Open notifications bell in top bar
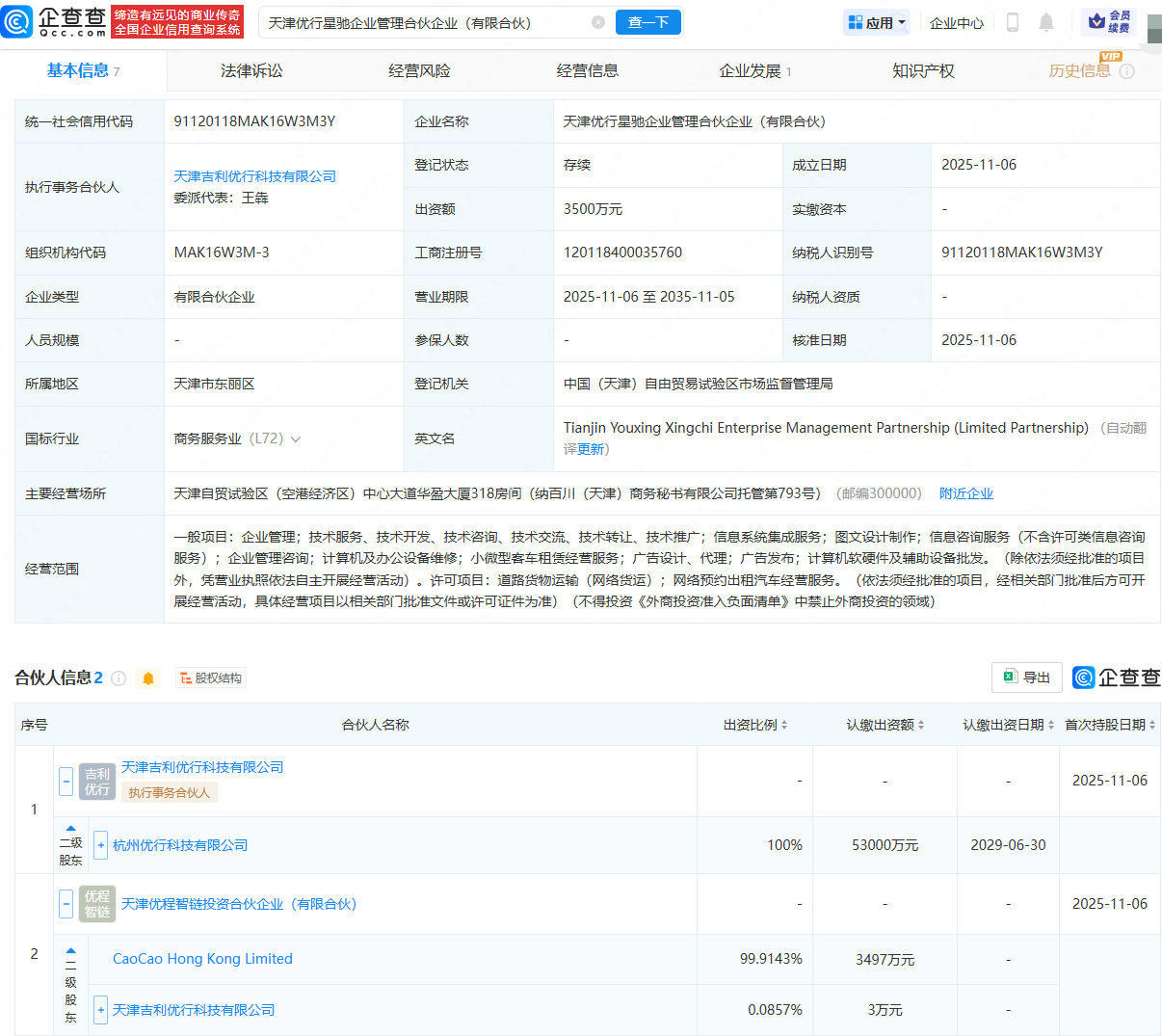Viewport: 1162px width, 1036px height. 1046,22
